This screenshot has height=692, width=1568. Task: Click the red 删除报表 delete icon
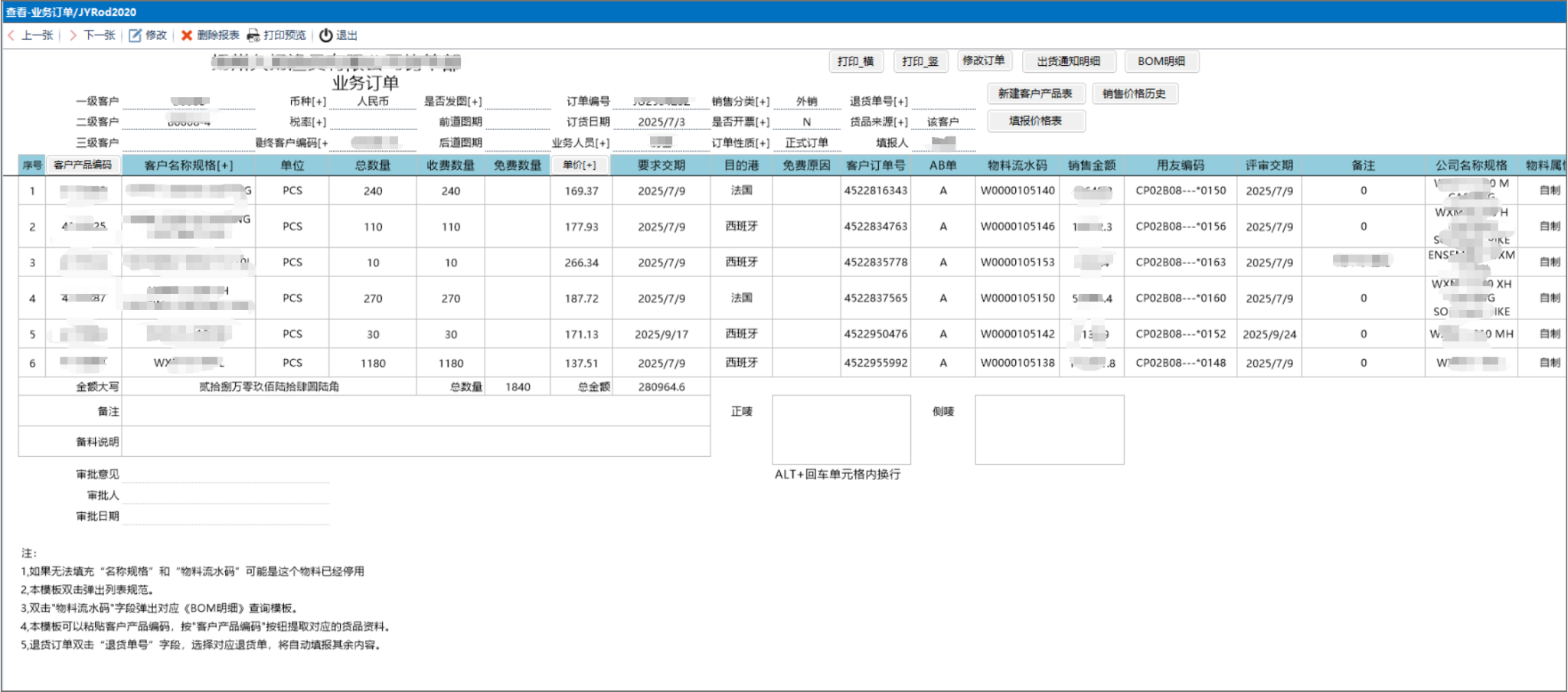188,34
